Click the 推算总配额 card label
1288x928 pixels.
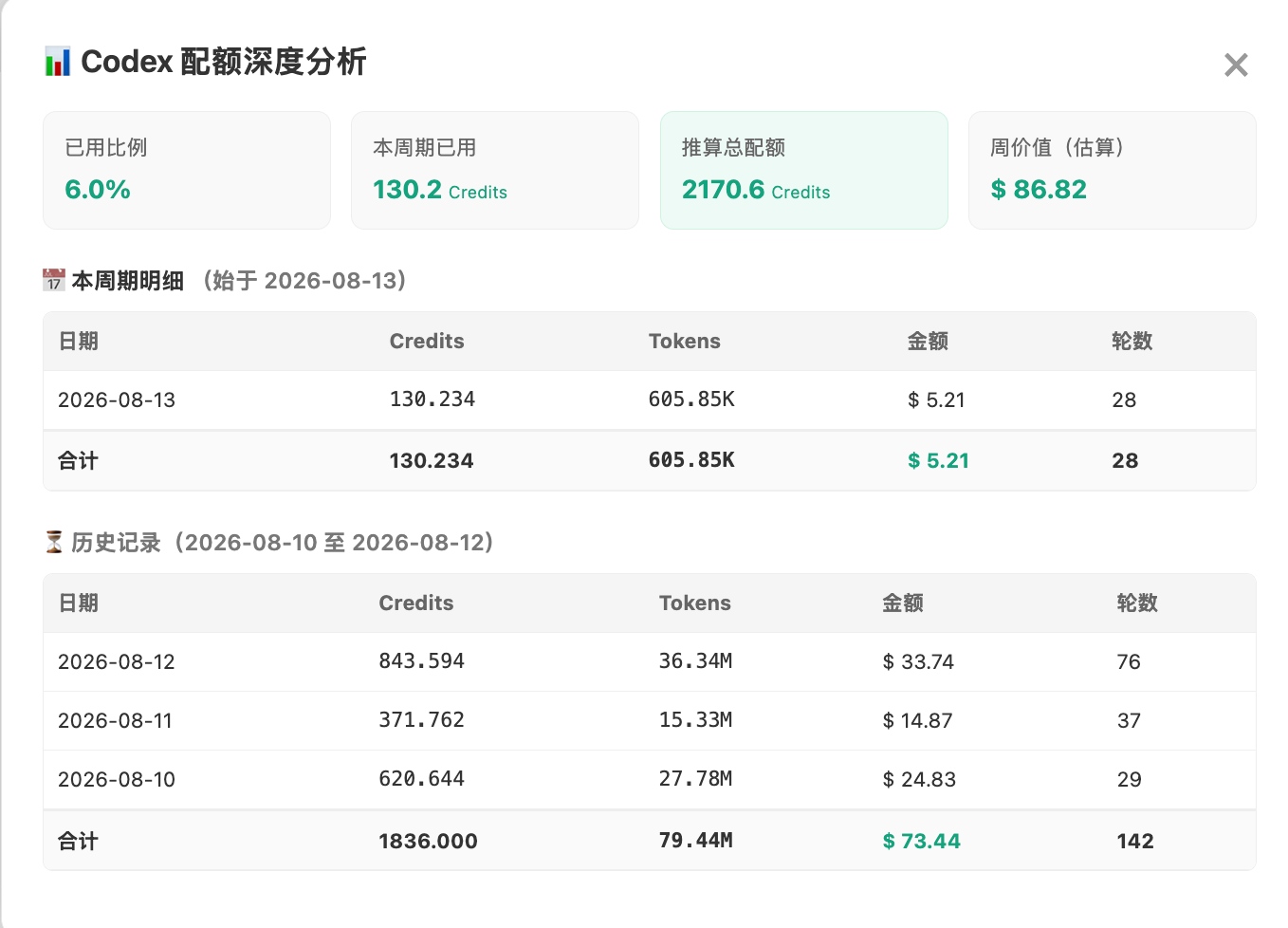(x=733, y=147)
